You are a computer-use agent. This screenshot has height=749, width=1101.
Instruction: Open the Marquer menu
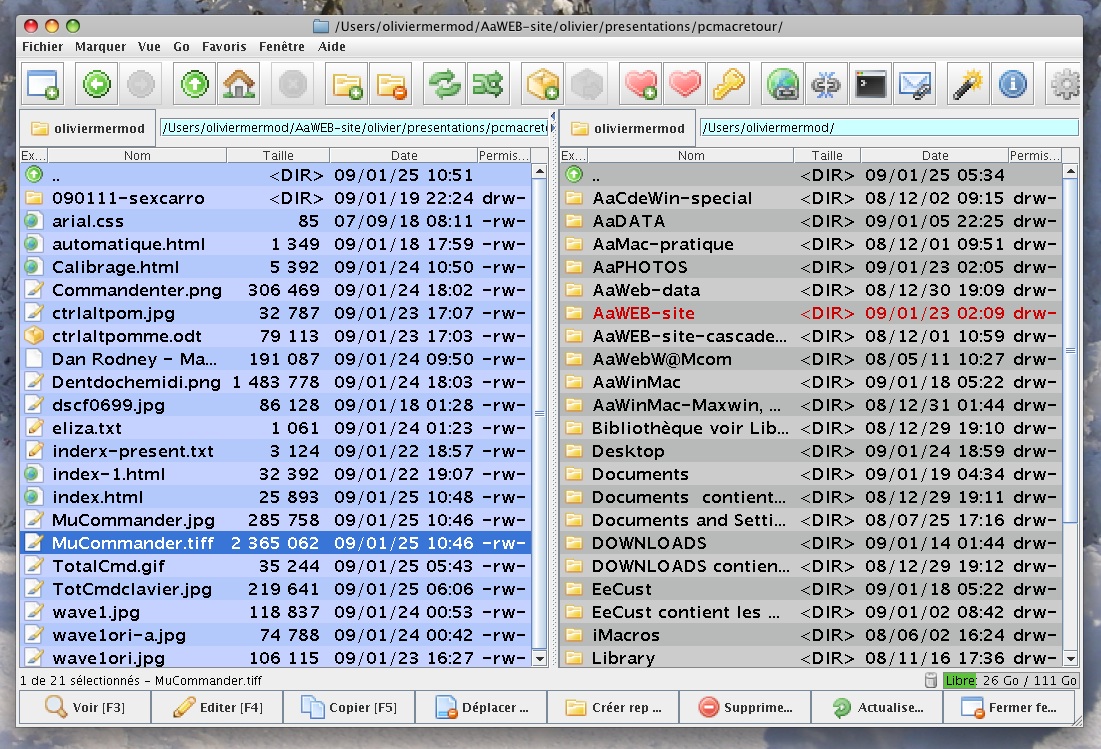pyautogui.click(x=100, y=46)
